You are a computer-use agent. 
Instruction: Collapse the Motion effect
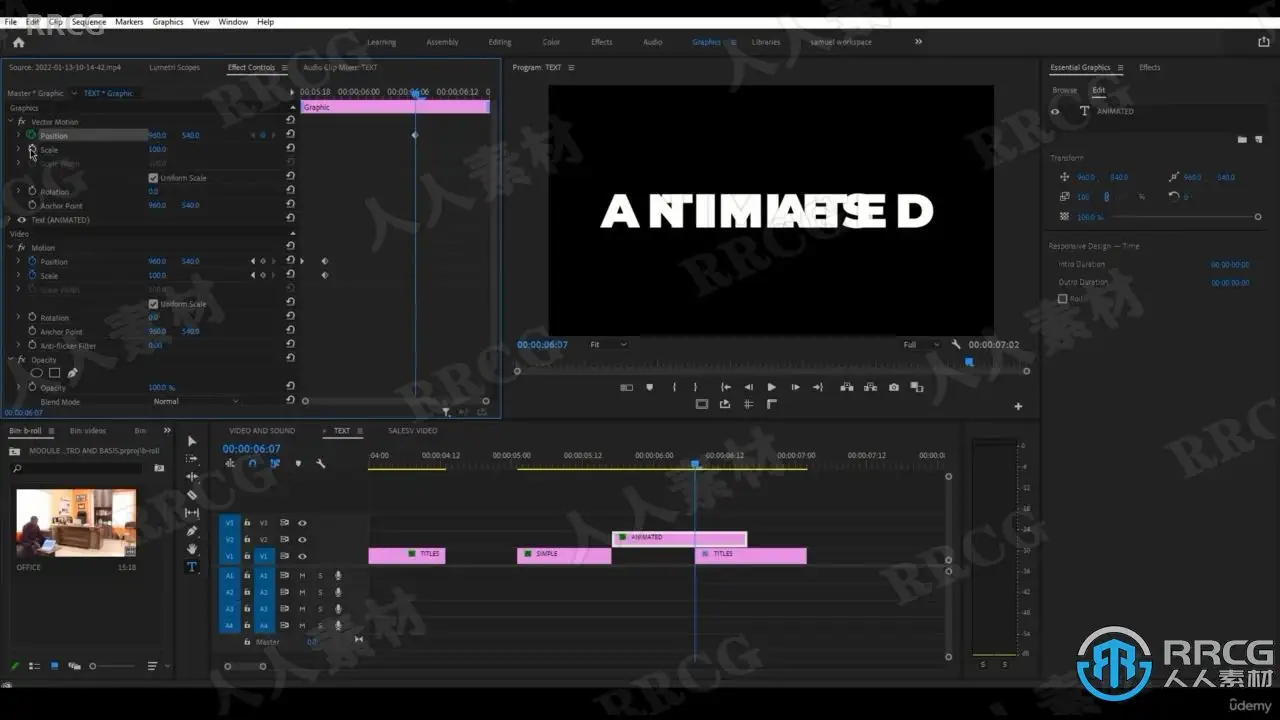[9, 248]
